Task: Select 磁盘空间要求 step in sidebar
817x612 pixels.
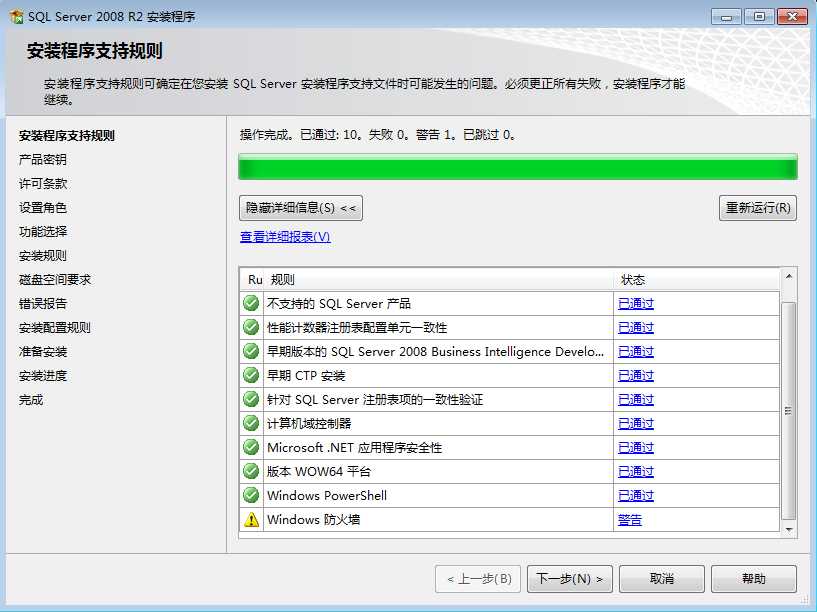Action: [x=55, y=279]
